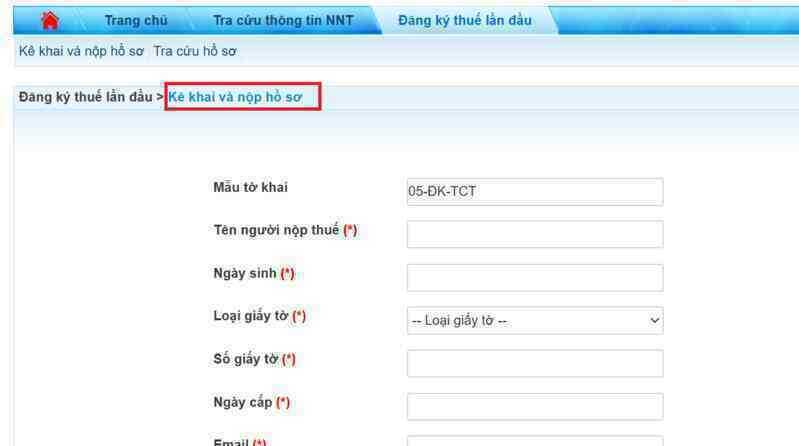Screen dimensions: 799x446
Task: Open the Trang chủ tab
Action: point(136,20)
